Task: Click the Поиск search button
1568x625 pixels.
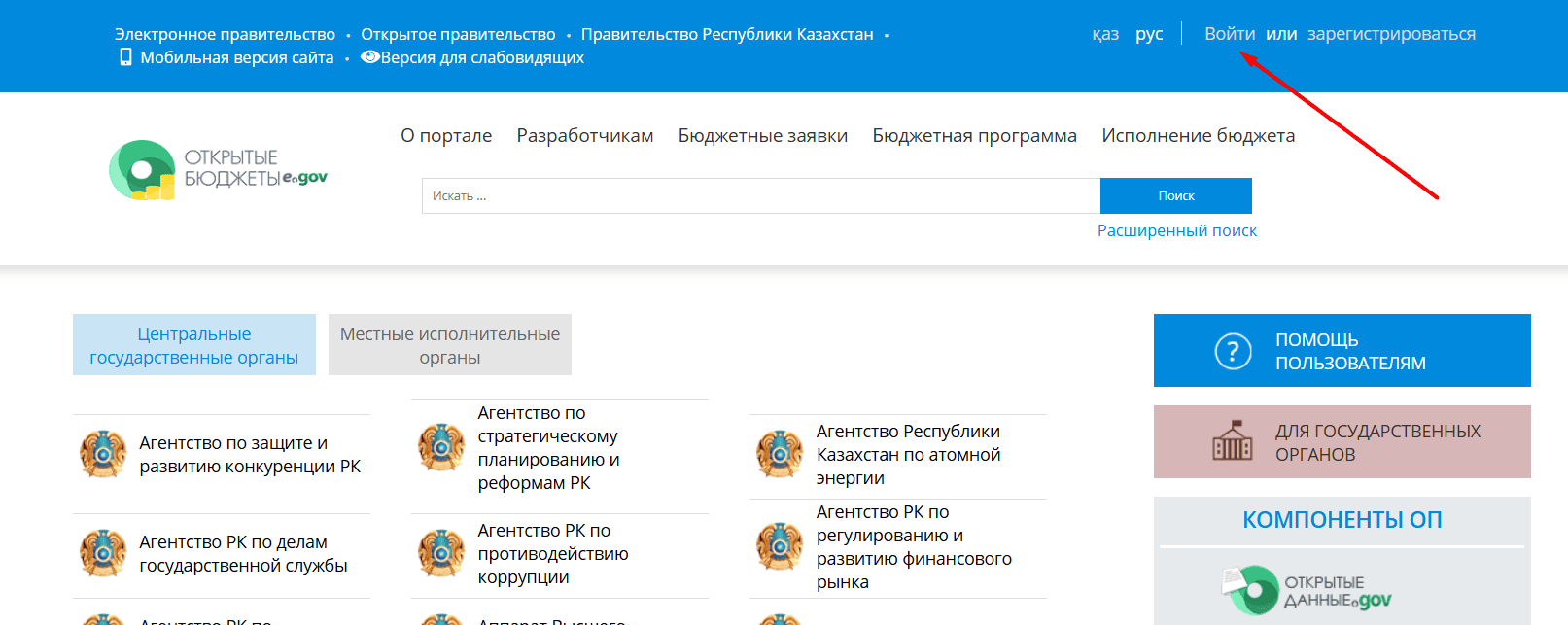Action: click(x=1176, y=195)
